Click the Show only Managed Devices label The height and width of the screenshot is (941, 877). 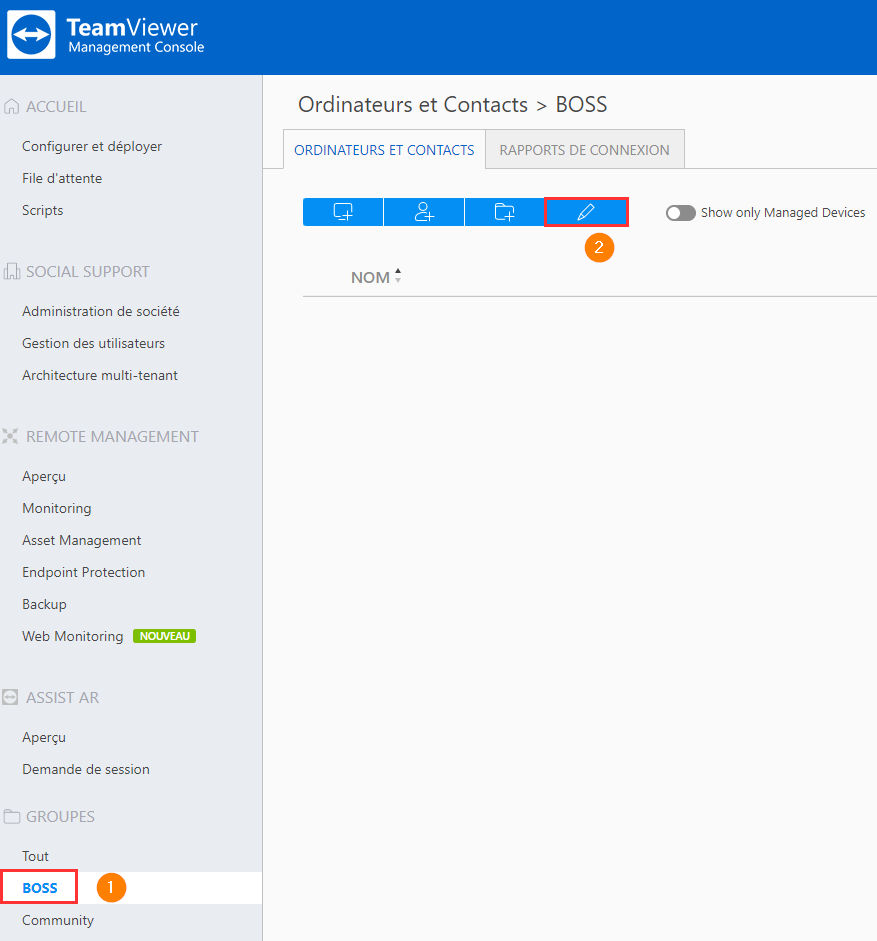coord(783,213)
